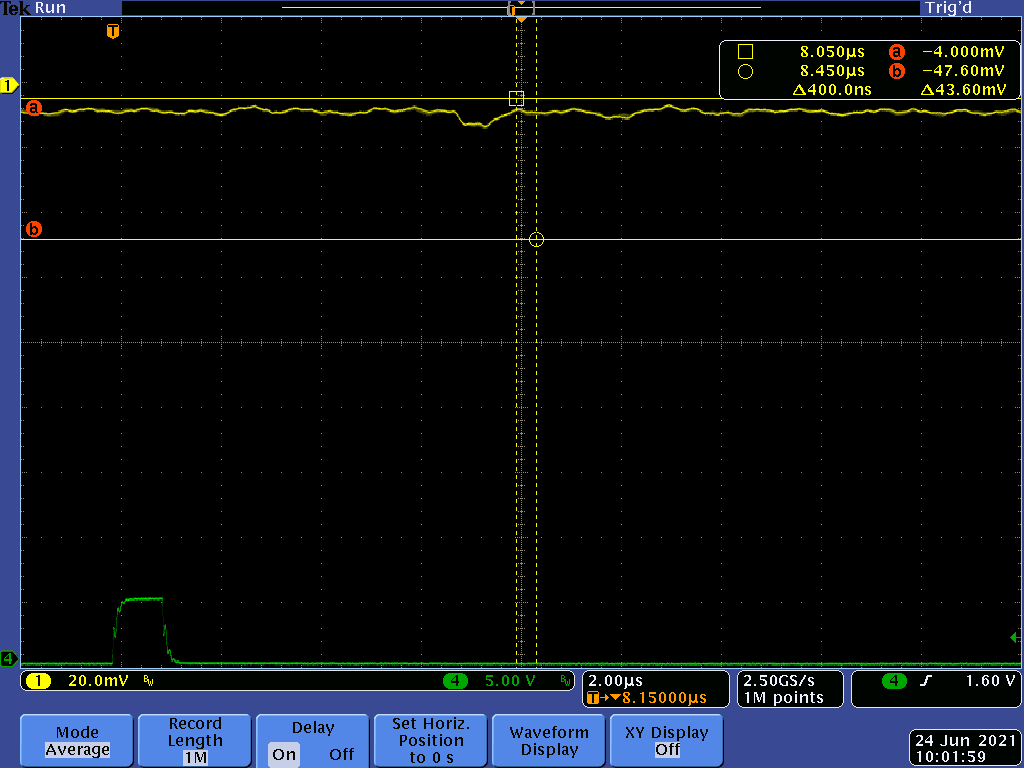The image size is (1024, 768).
Task: Select the channel 4 ground level marker
Action: tap(9, 658)
